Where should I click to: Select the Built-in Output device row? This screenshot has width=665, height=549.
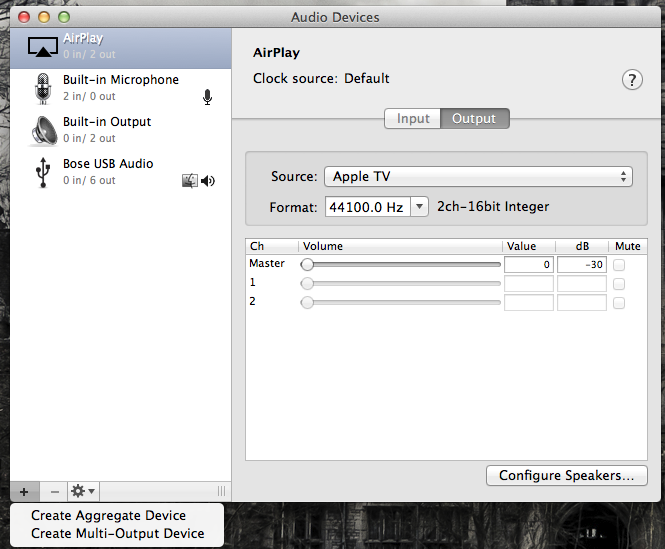[x=120, y=131]
